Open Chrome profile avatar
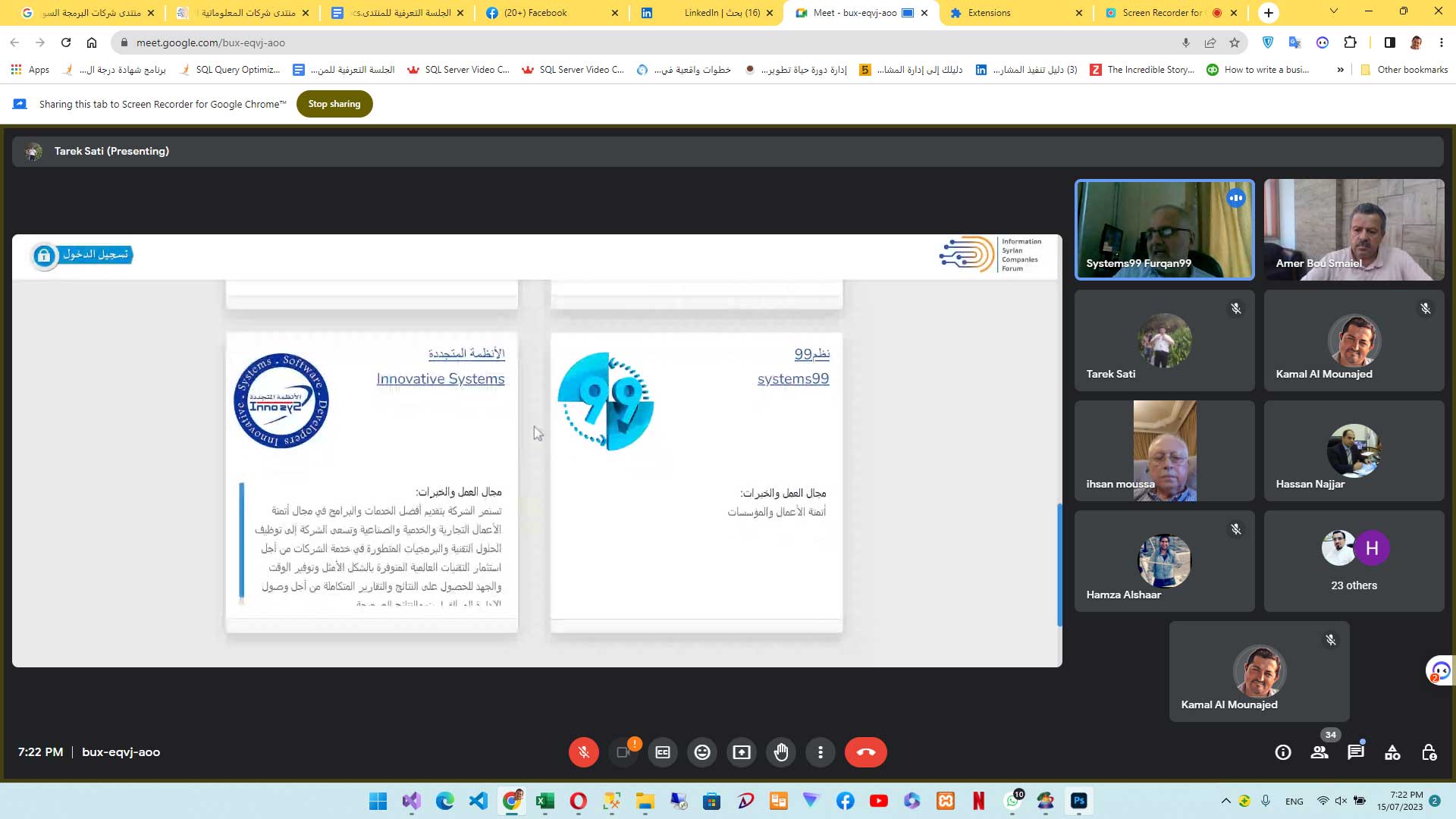 (1416, 42)
